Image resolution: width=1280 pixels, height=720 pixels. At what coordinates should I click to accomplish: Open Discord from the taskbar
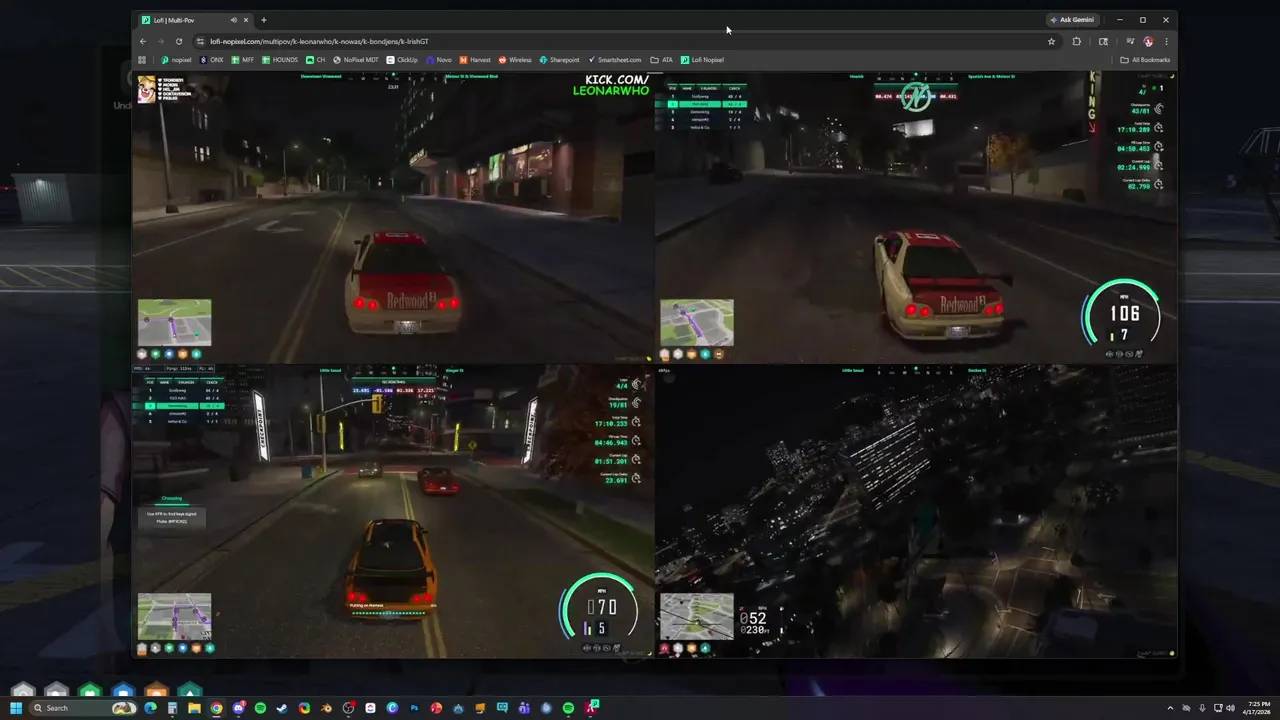coord(238,708)
